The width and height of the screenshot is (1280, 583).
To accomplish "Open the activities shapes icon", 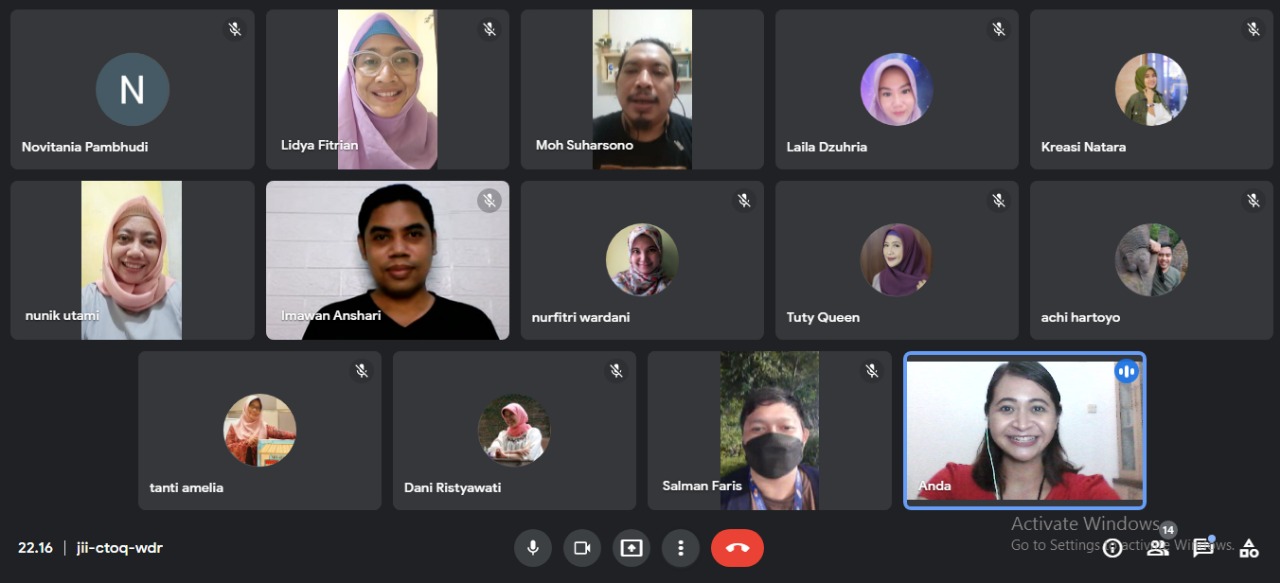I will click(x=1248, y=548).
